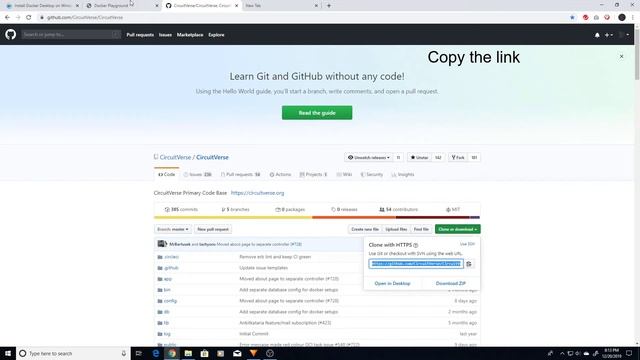Open the circuitverse.org website link
This screenshot has height=360, width=640.
click(x=257, y=193)
